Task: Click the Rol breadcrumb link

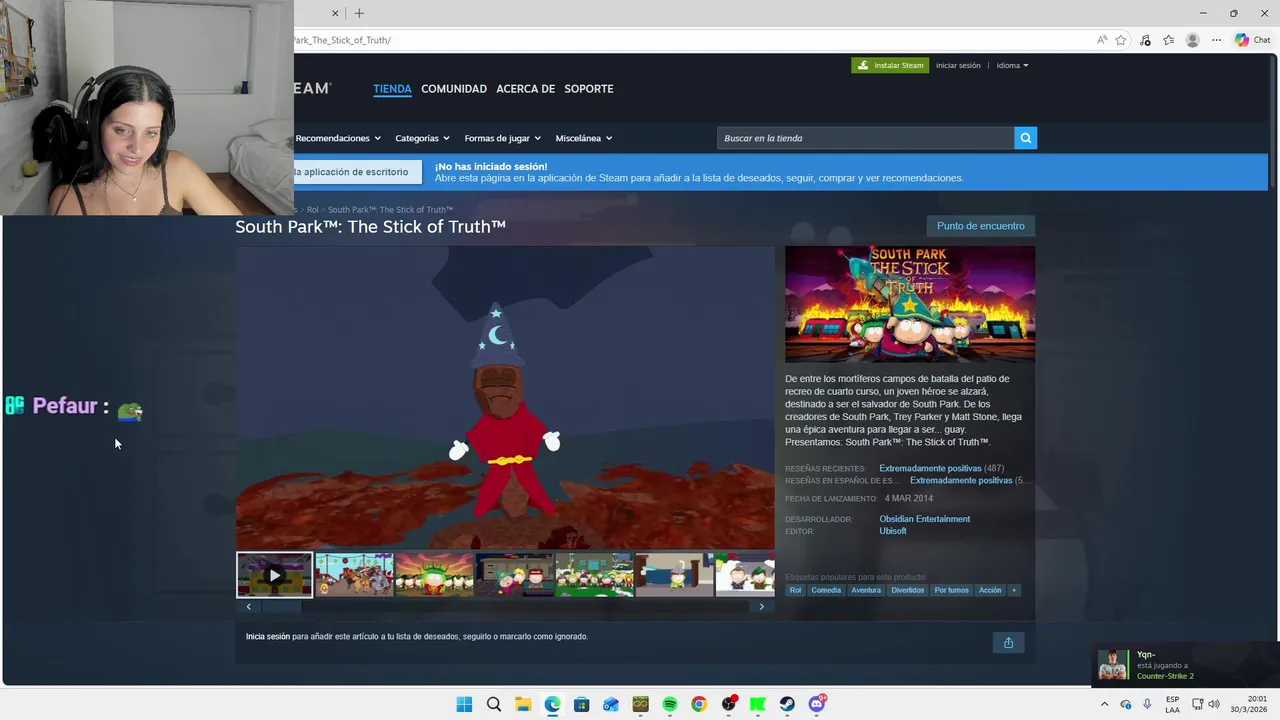Action: coord(312,210)
